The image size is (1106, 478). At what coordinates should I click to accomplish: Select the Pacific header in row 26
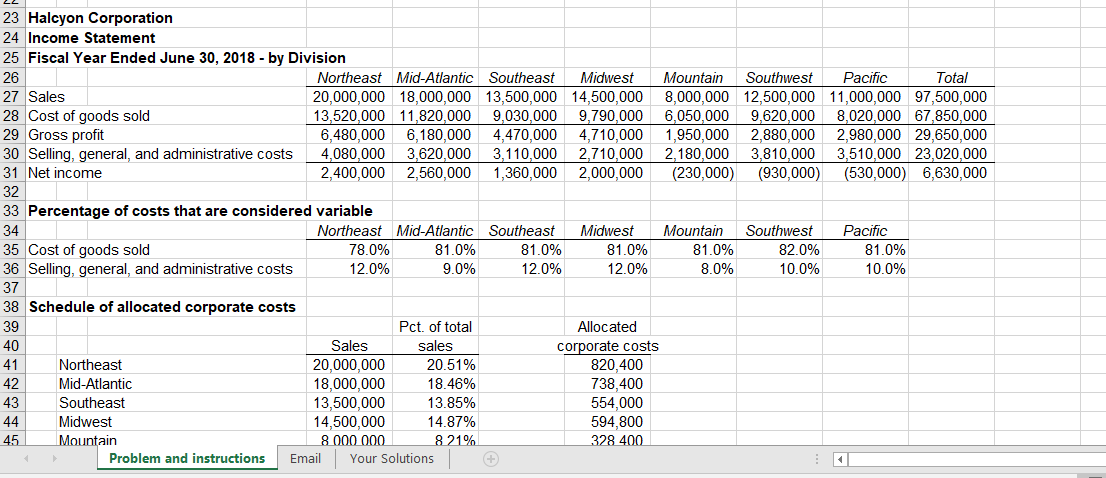(x=865, y=78)
